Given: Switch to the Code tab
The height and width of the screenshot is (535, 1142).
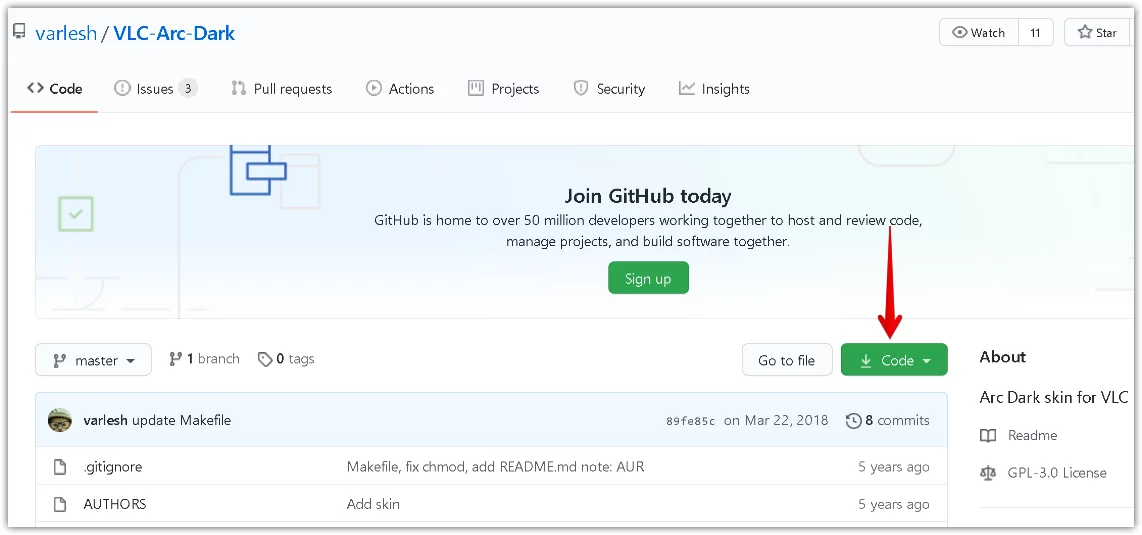Looking at the screenshot, I should pos(55,89).
